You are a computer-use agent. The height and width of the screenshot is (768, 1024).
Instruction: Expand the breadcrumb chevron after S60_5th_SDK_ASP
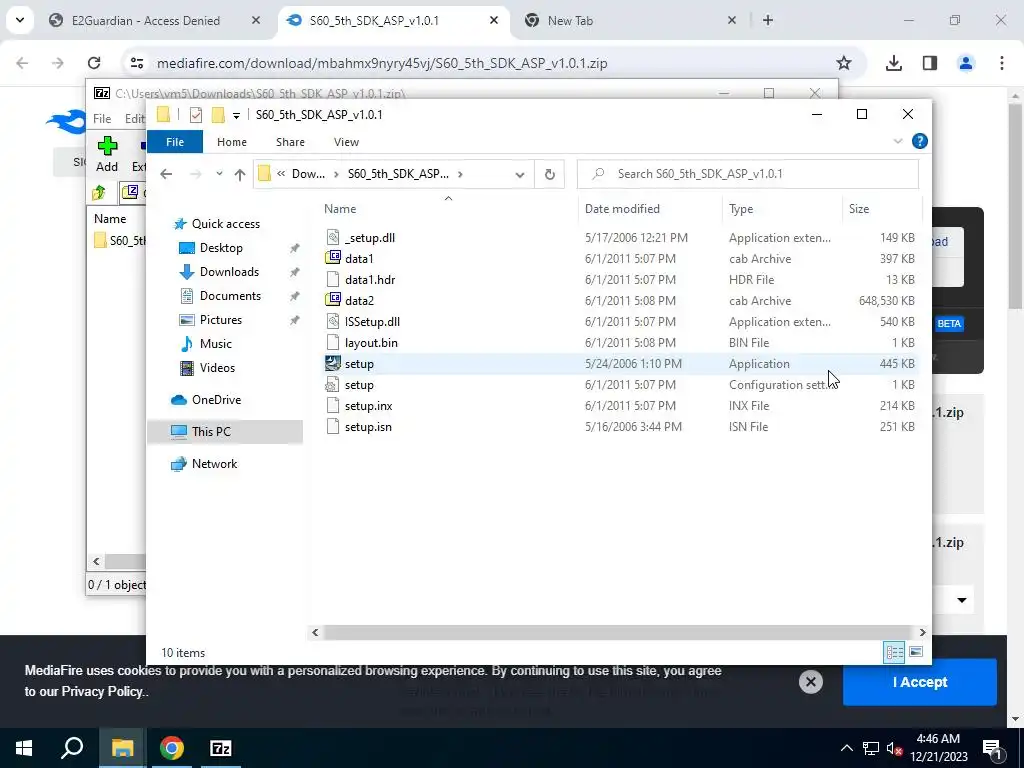pos(460,174)
